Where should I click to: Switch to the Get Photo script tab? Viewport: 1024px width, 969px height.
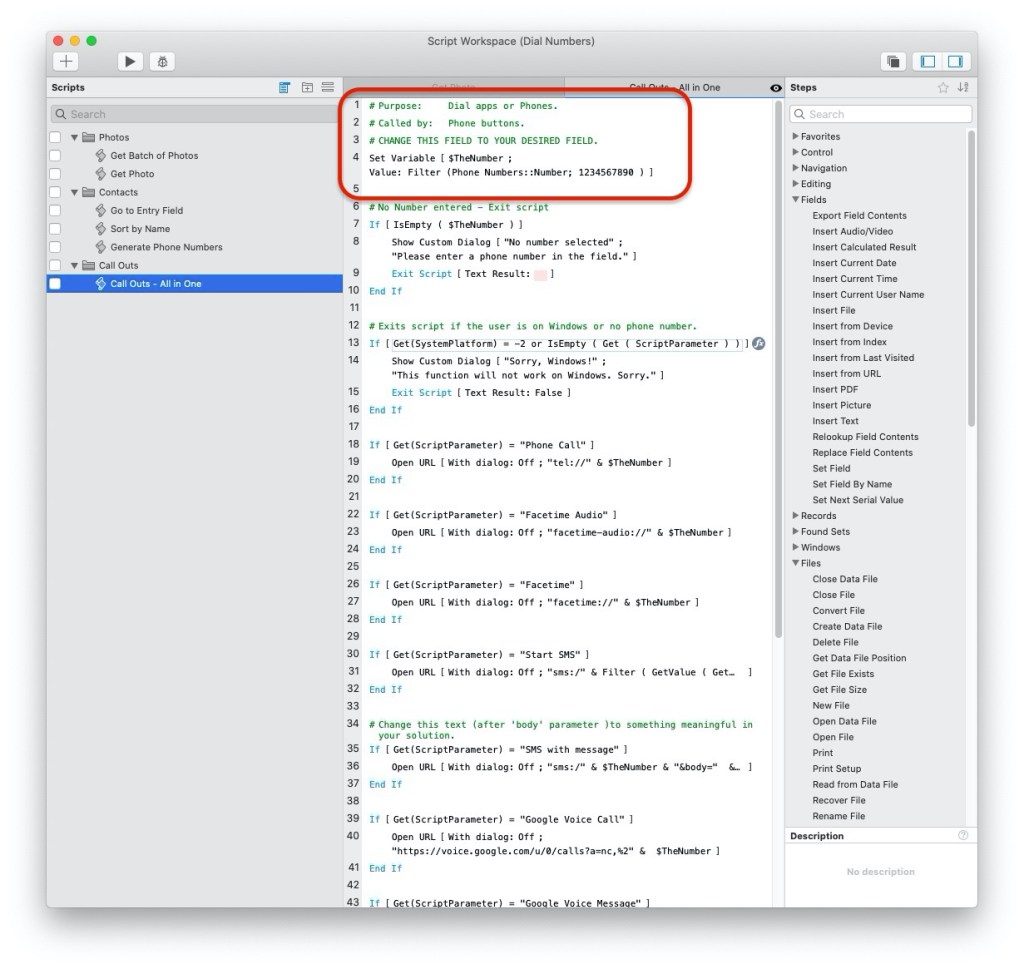[454, 88]
